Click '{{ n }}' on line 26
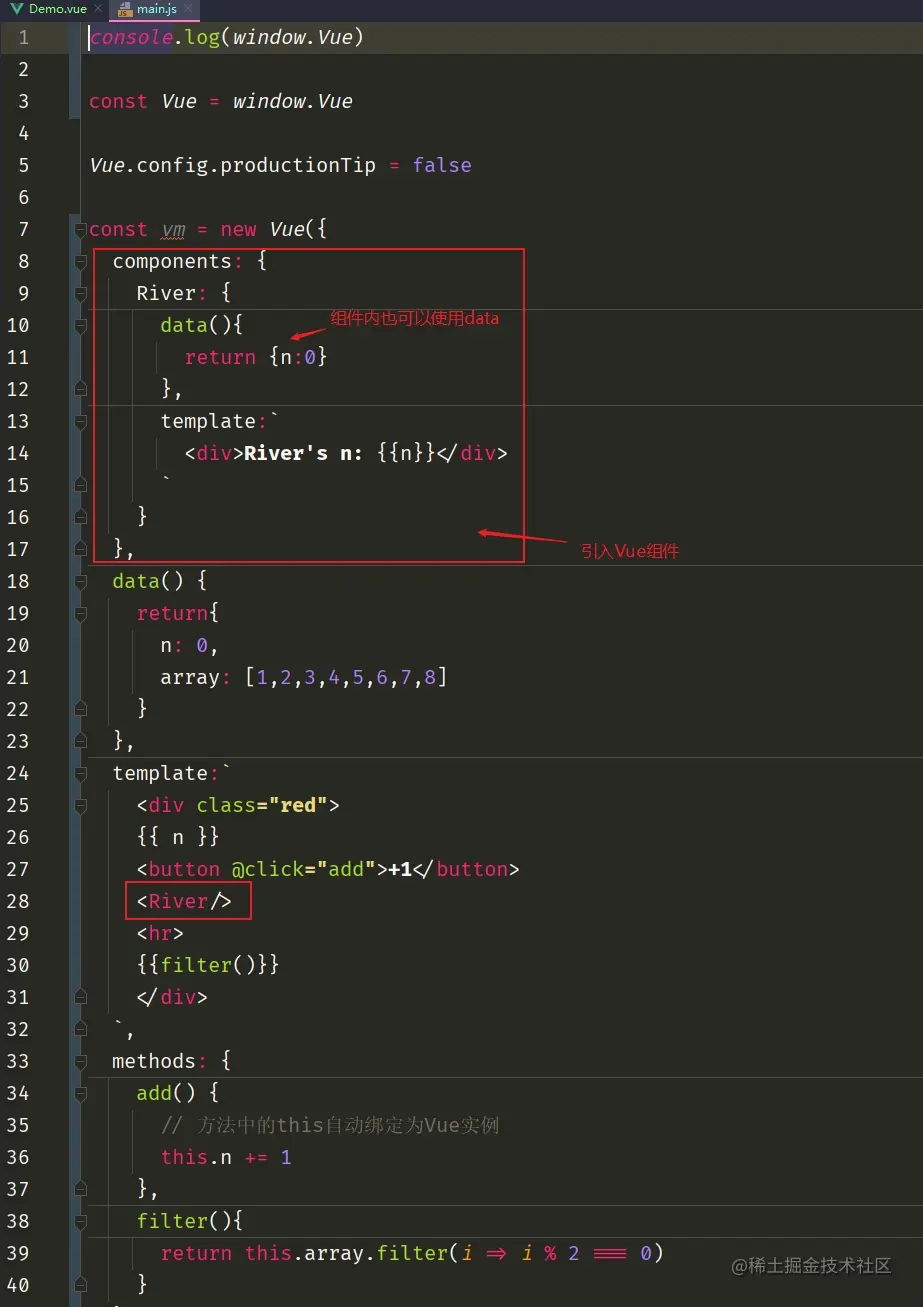Image resolution: width=923 pixels, height=1307 pixels. click(178, 838)
